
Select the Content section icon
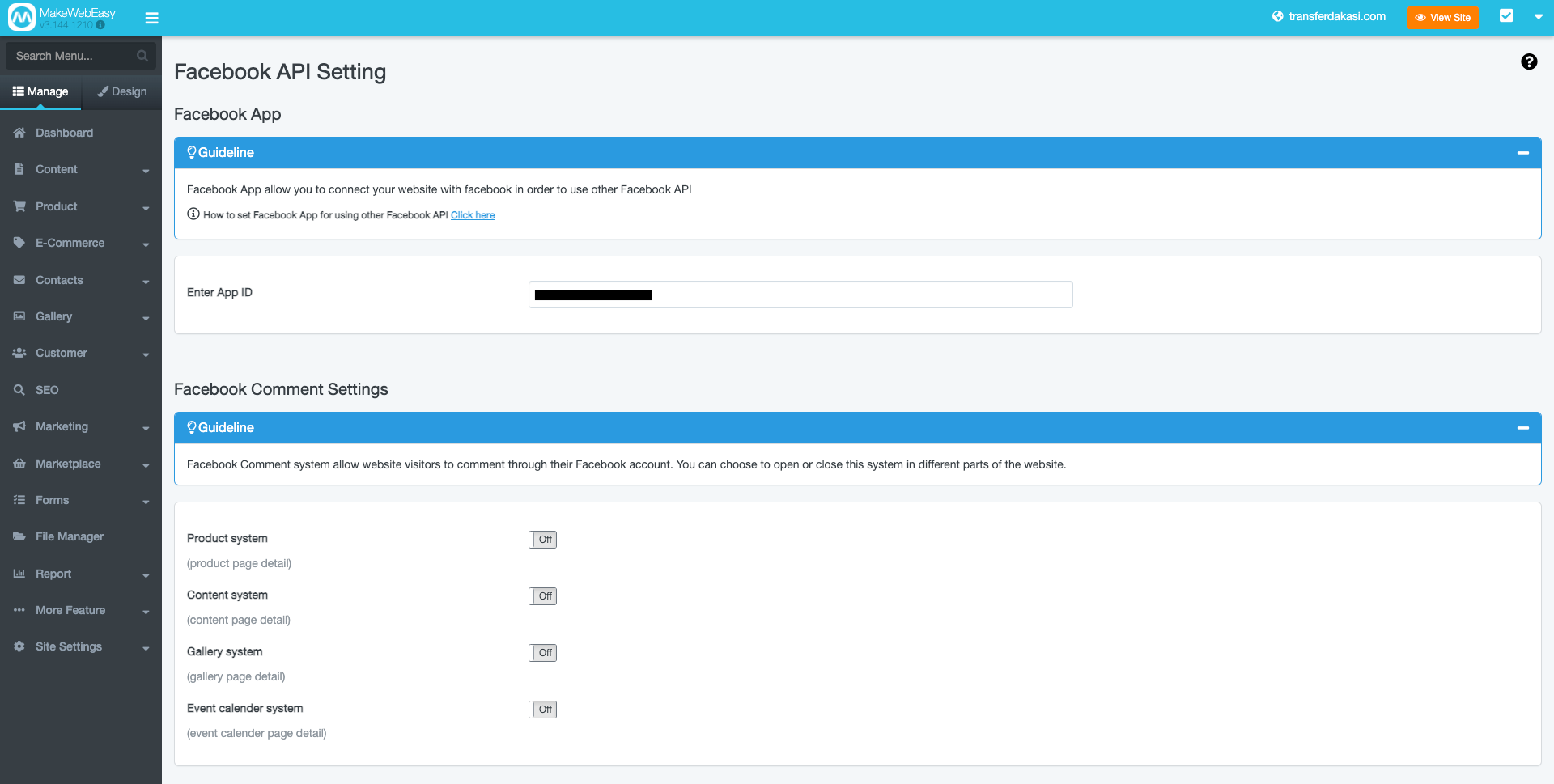18,169
